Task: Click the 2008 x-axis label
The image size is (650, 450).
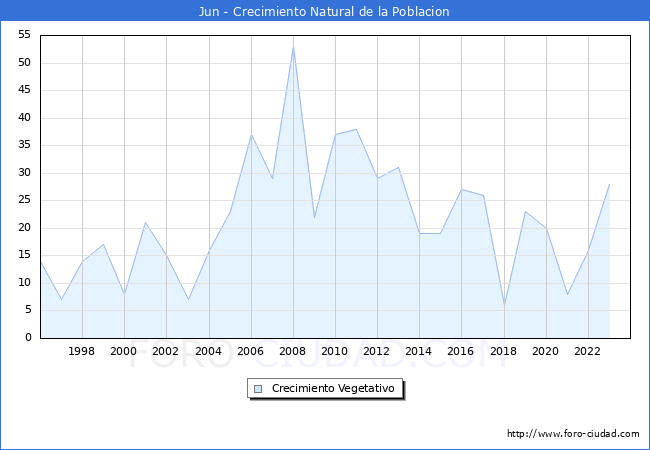Action: click(293, 351)
